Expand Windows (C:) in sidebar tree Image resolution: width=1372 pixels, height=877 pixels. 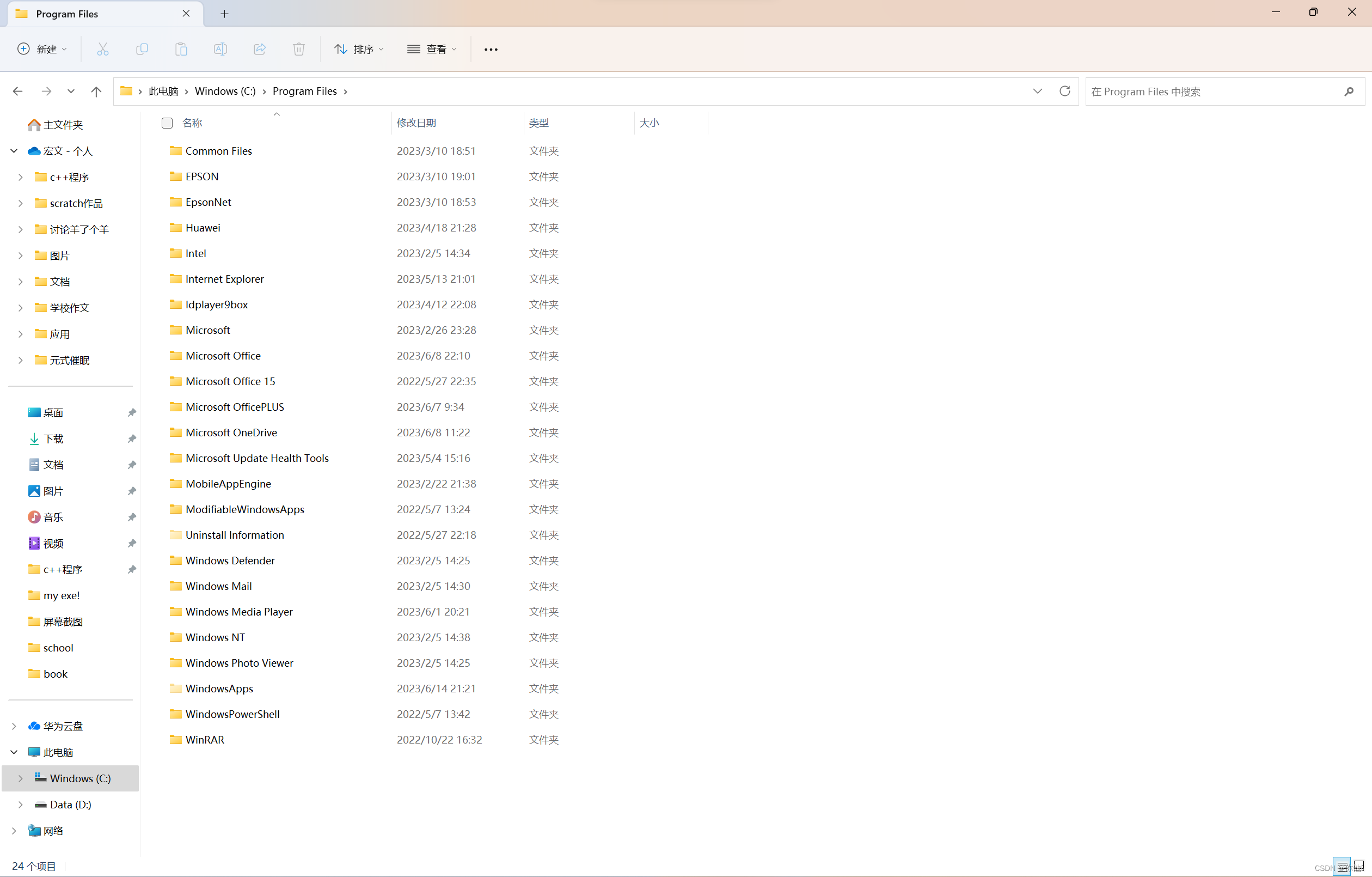(21, 778)
